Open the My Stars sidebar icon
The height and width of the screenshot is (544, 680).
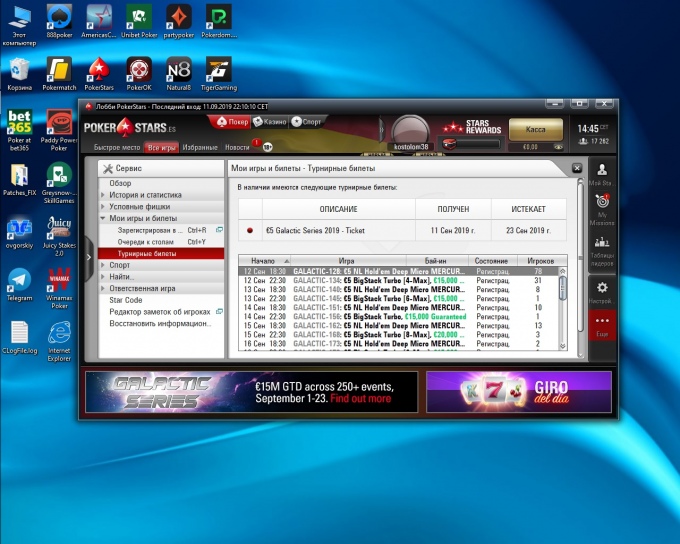point(602,174)
